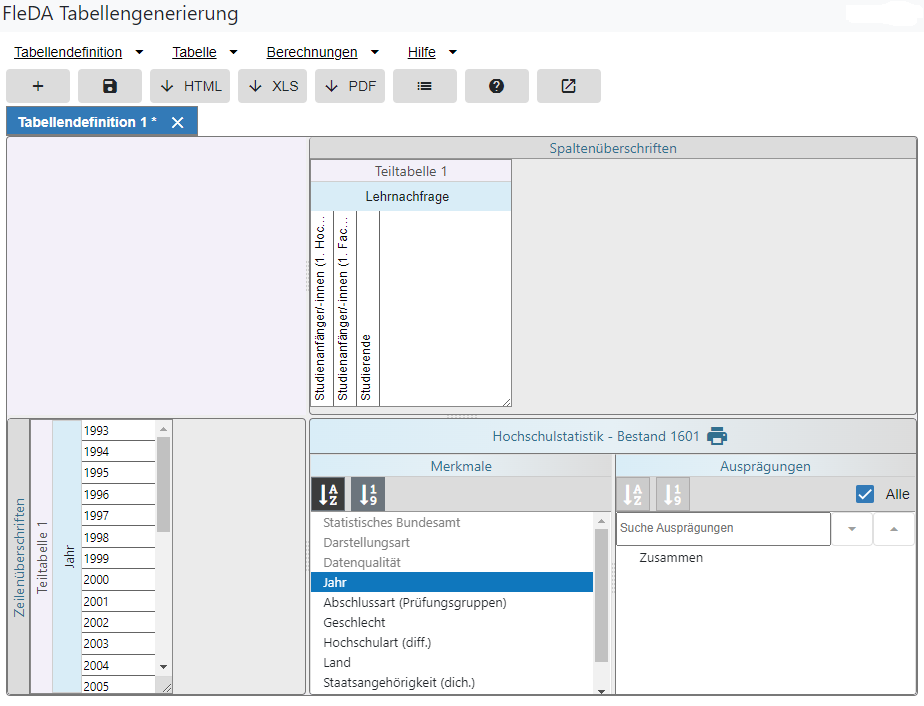Sort Merkmale numerically with 1-9 icon
924x706 pixels.
click(x=367, y=494)
